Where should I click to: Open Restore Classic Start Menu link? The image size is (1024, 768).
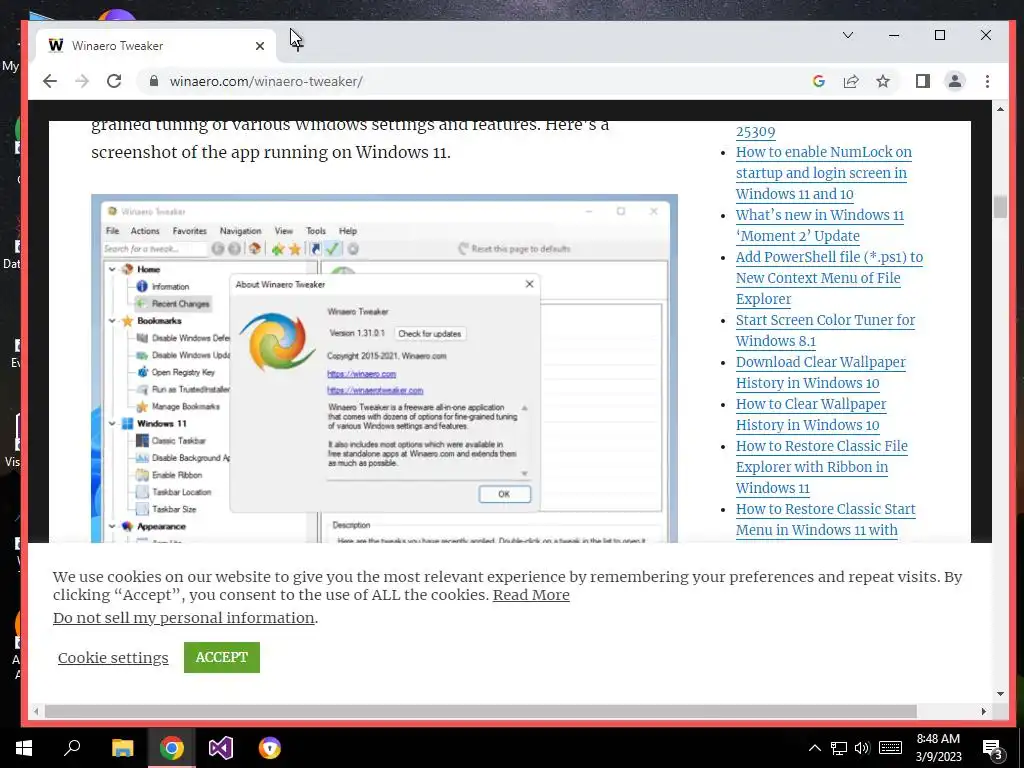click(825, 519)
